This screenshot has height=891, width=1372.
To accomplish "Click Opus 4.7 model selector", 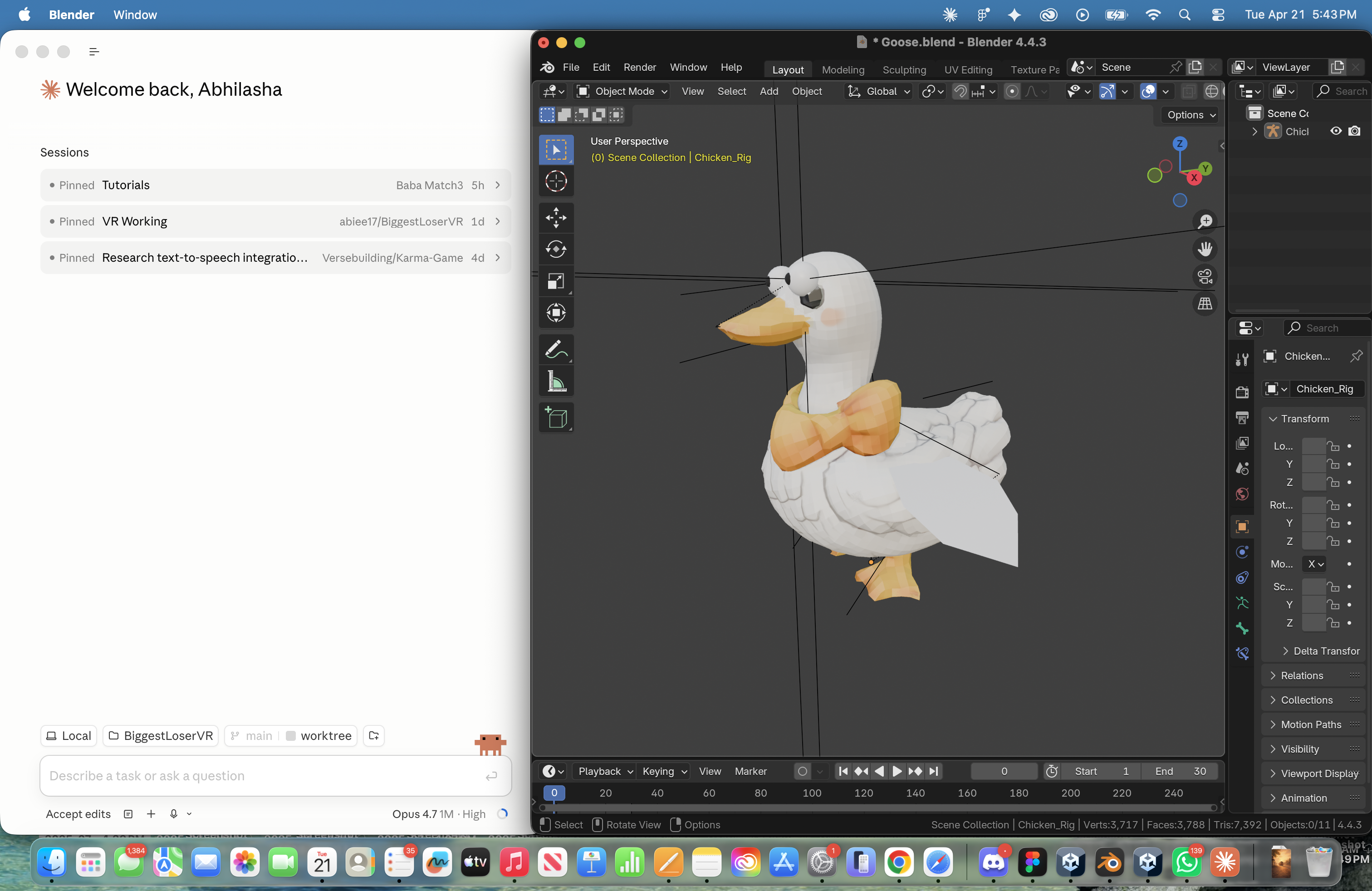I will (439, 814).
